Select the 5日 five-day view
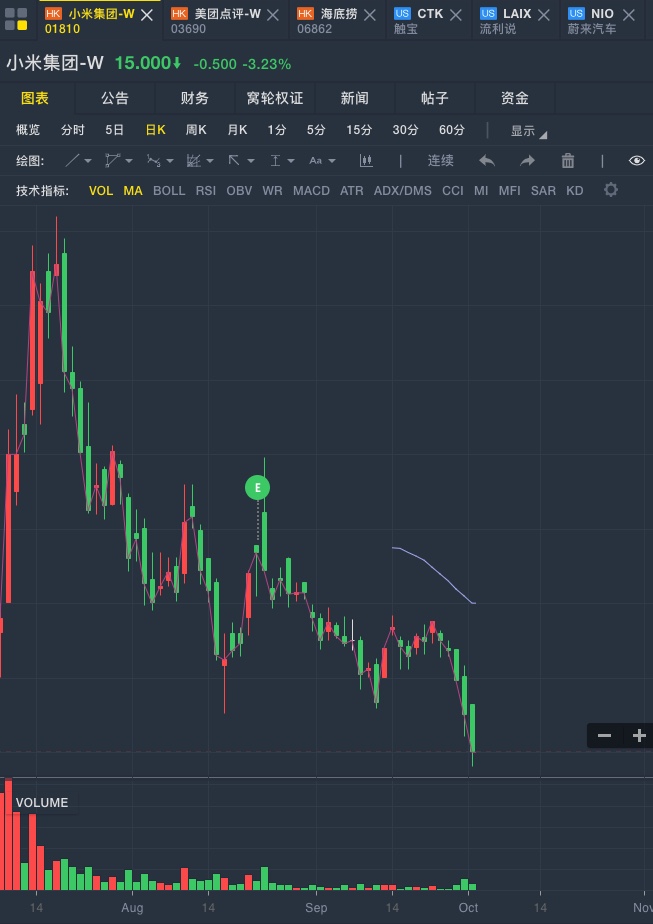This screenshot has width=653, height=924. tap(115, 130)
